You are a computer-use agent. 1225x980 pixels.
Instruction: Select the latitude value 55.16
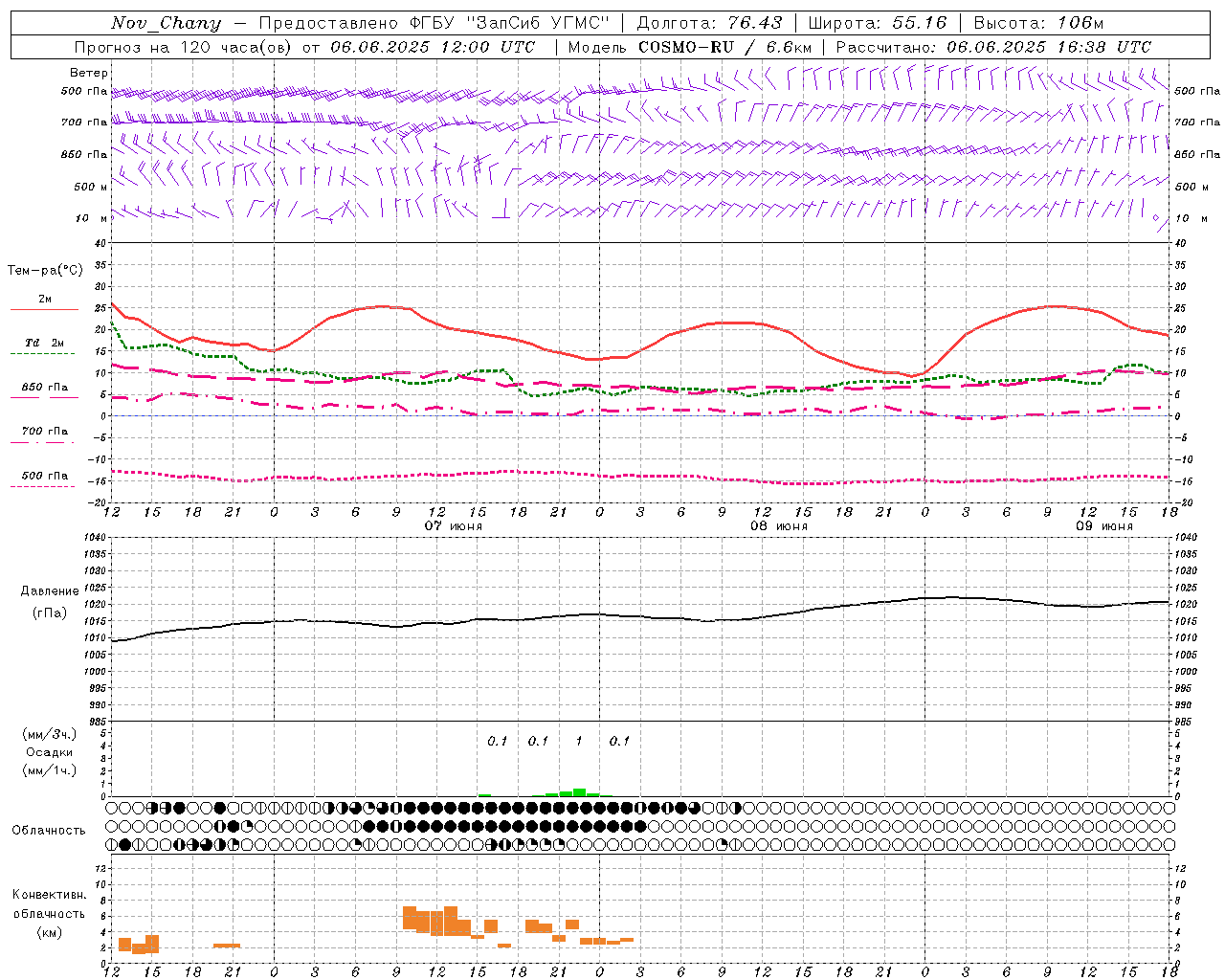(919, 23)
